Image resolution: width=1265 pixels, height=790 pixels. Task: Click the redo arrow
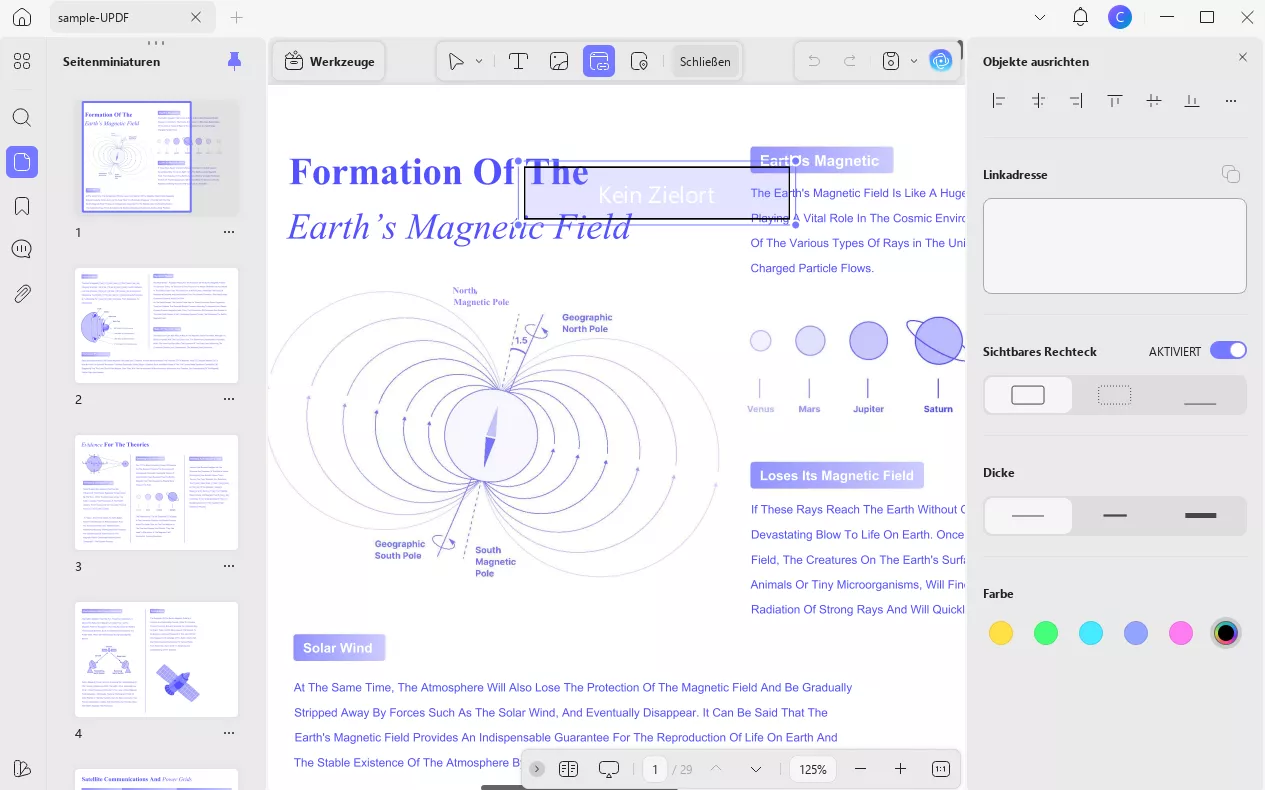pos(850,61)
